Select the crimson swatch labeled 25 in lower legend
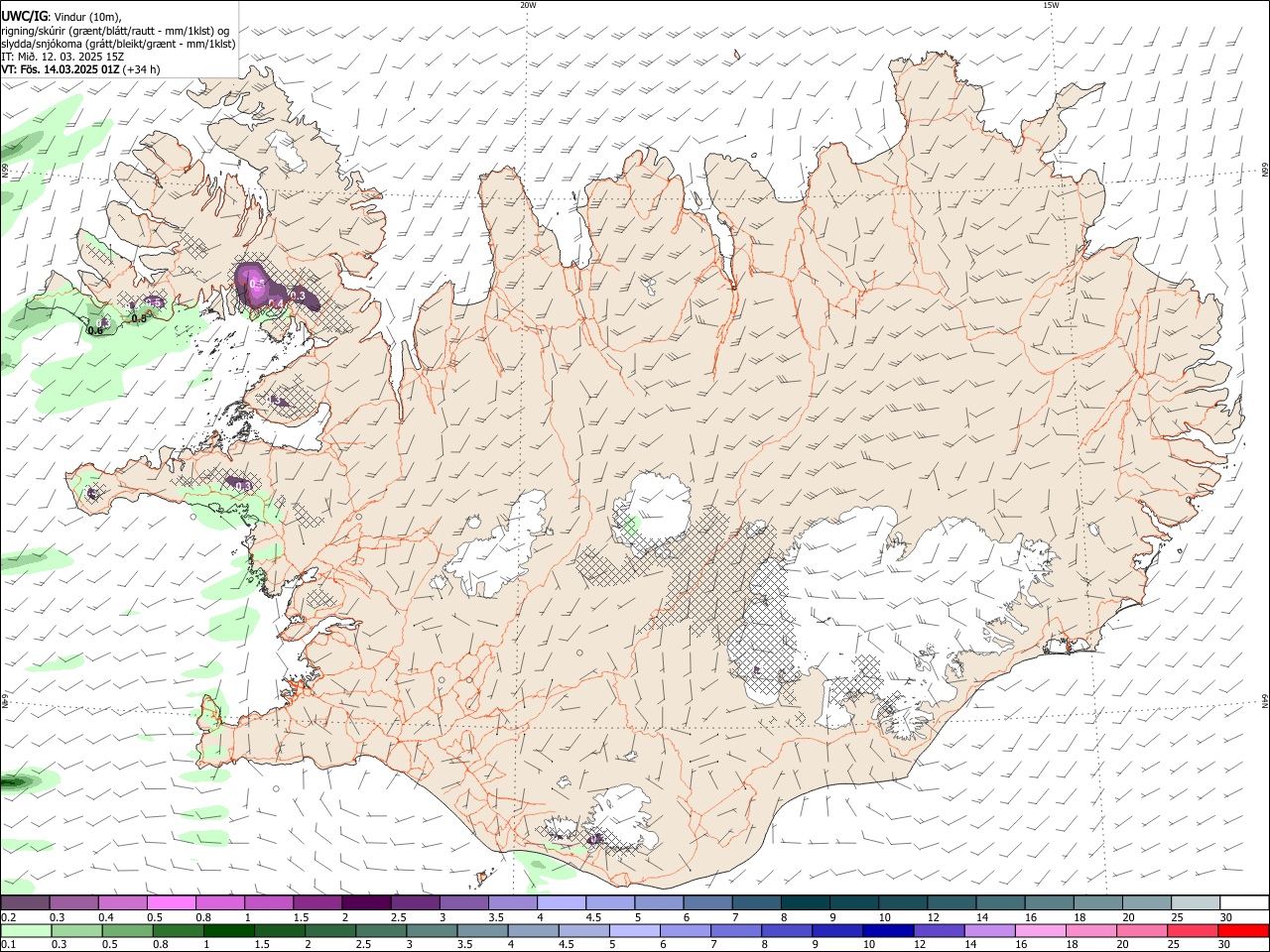The width and height of the screenshot is (1270, 952). [1192, 930]
